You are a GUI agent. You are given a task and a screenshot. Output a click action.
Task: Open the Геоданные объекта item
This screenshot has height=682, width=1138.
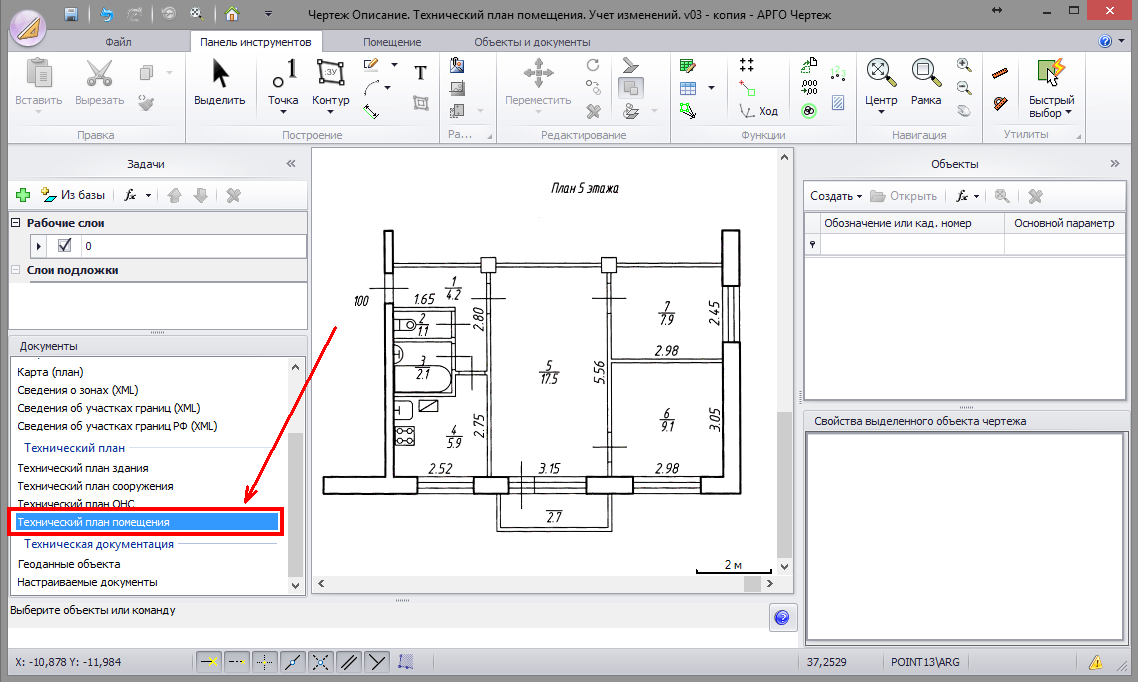[x=69, y=564]
